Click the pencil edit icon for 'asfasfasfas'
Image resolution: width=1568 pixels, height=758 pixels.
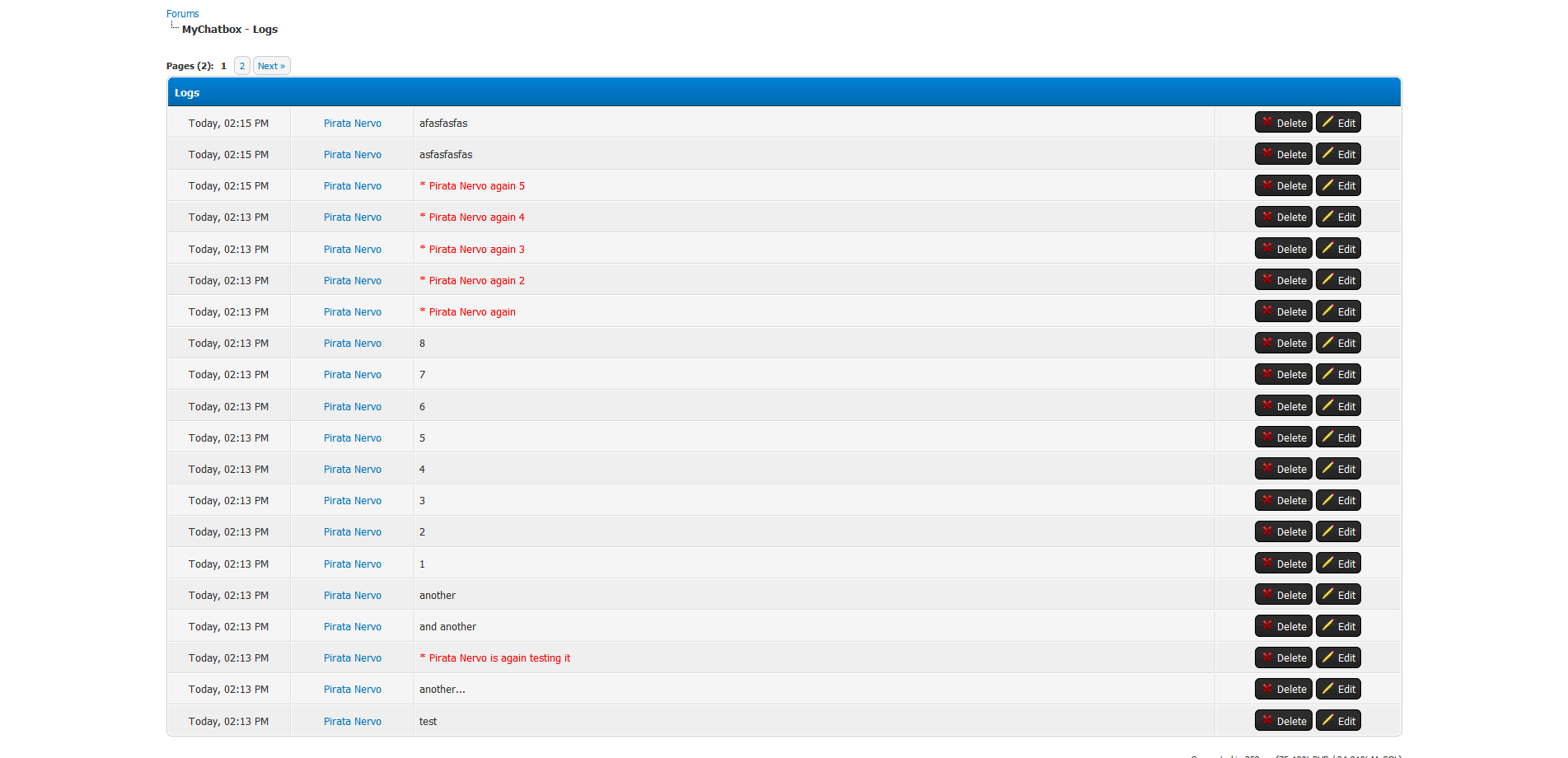click(x=1327, y=154)
